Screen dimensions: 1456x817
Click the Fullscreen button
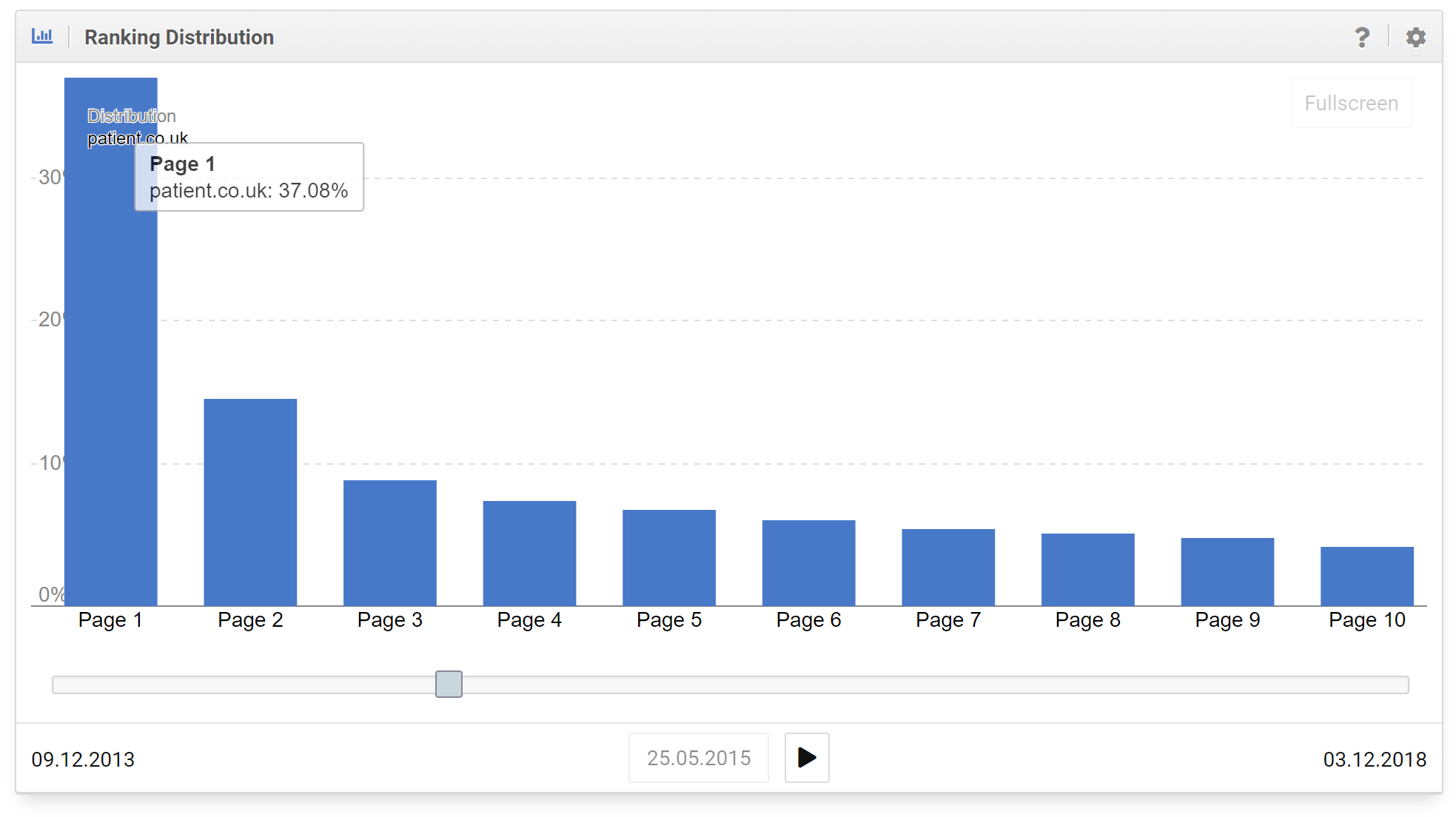point(1351,103)
